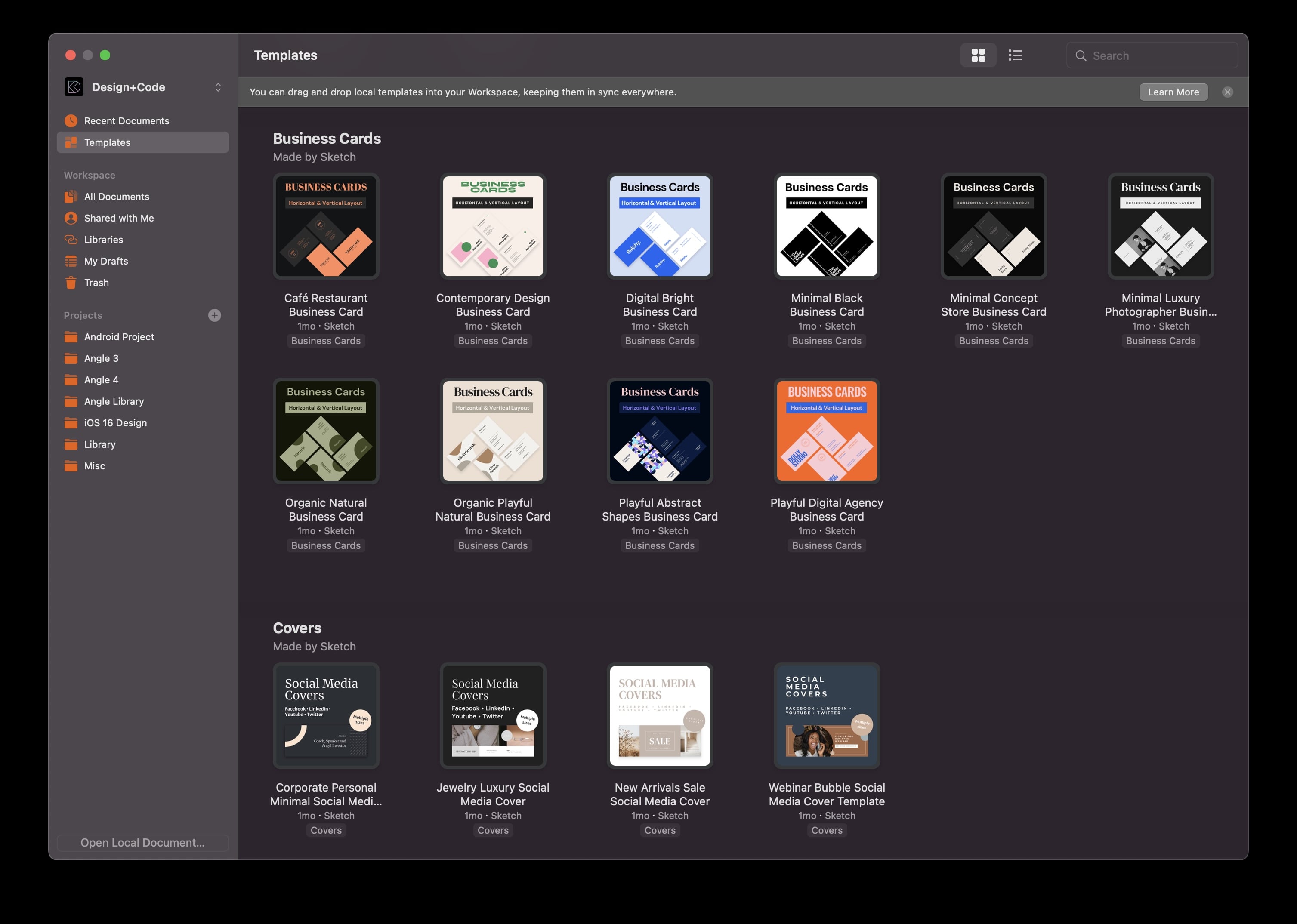
Task: Switch to grid view layout
Action: (x=978, y=55)
